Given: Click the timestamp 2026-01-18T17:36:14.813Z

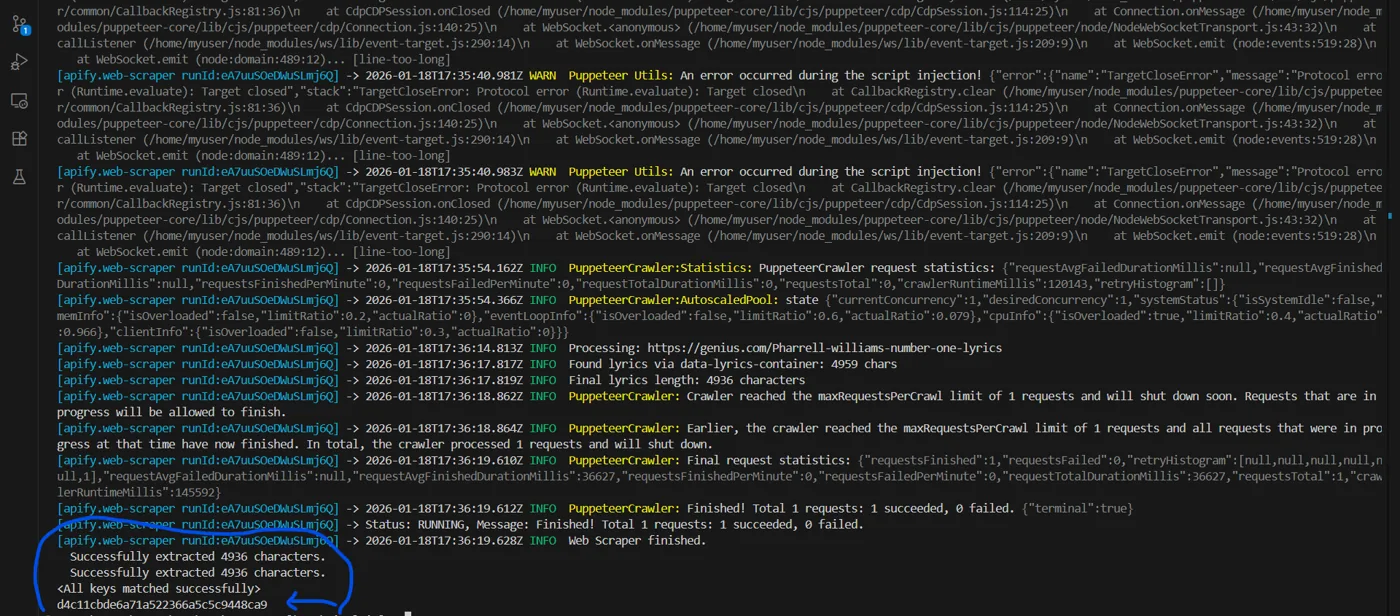Looking at the screenshot, I should (444, 348).
